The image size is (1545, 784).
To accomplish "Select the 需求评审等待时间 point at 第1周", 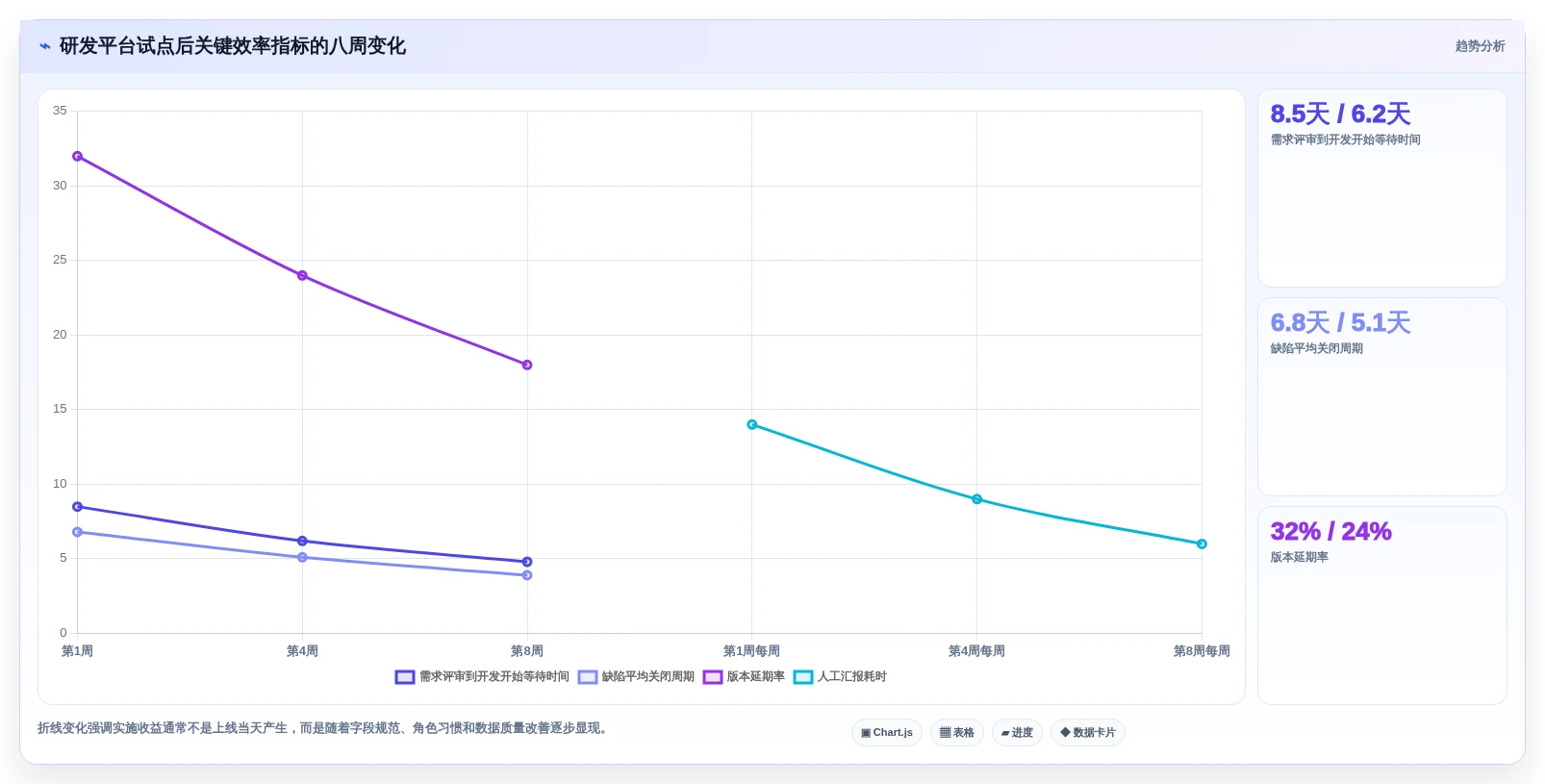I will 78,507.
